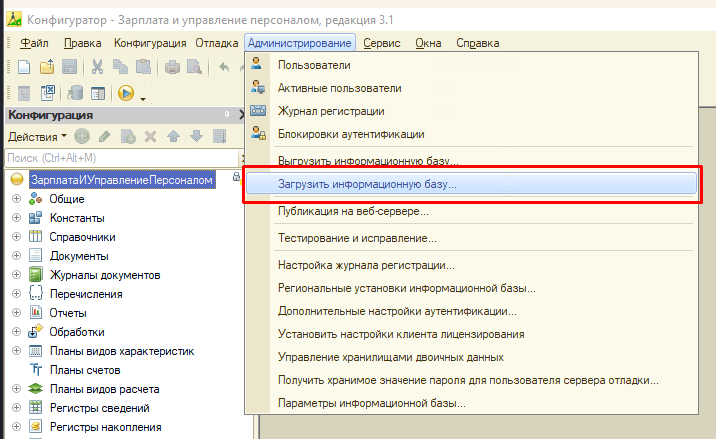This screenshot has height=439, width=716.
Task: Choose Тестирование и исправление...
Action: pyautogui.click(x=471, y=238)
